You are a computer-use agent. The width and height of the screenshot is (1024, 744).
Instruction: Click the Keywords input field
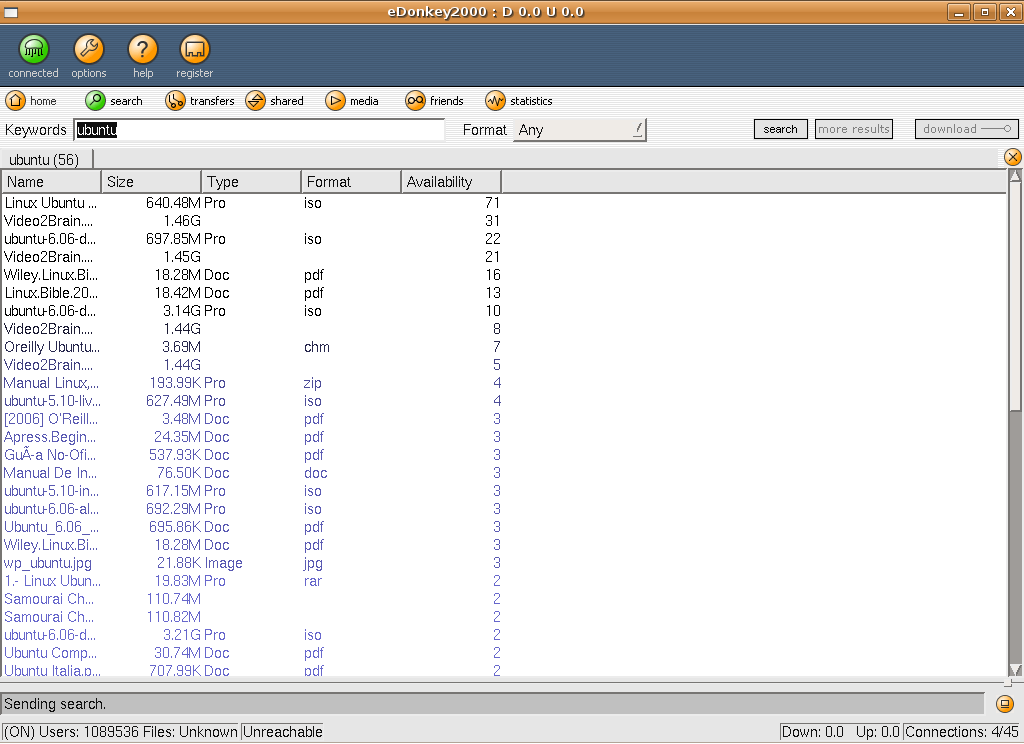(x=260, y=130)
